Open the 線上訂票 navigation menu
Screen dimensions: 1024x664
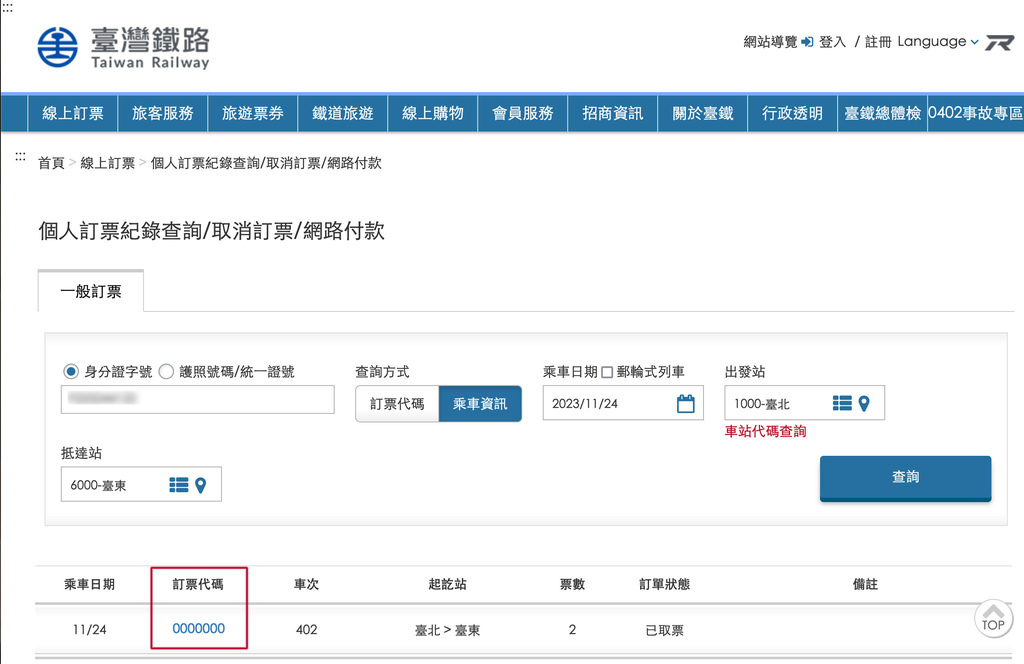pyautogui.click(x=72, y=113)
